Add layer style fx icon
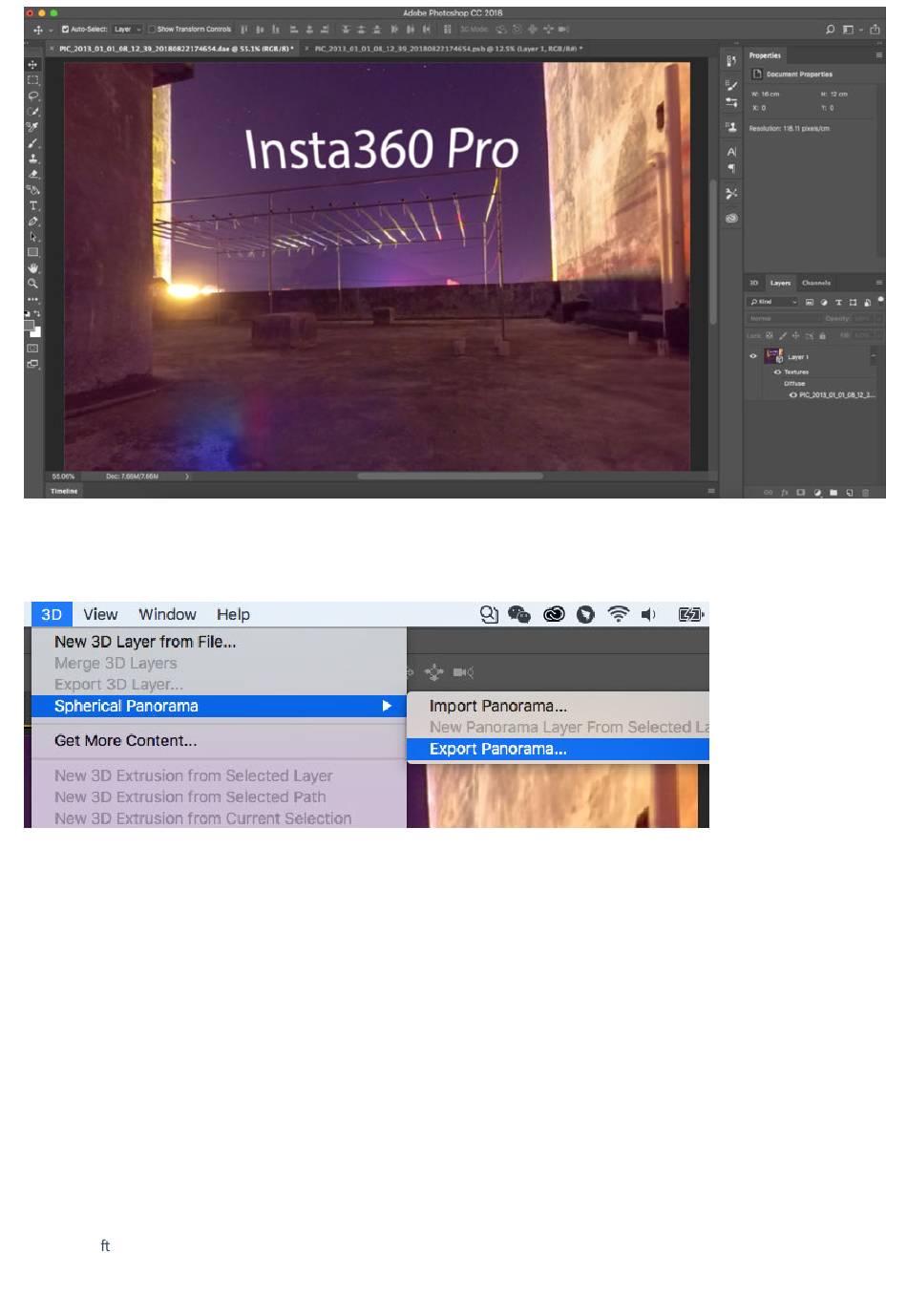The height and width of the screenshot is (1316, 907). tap(785, 493)
